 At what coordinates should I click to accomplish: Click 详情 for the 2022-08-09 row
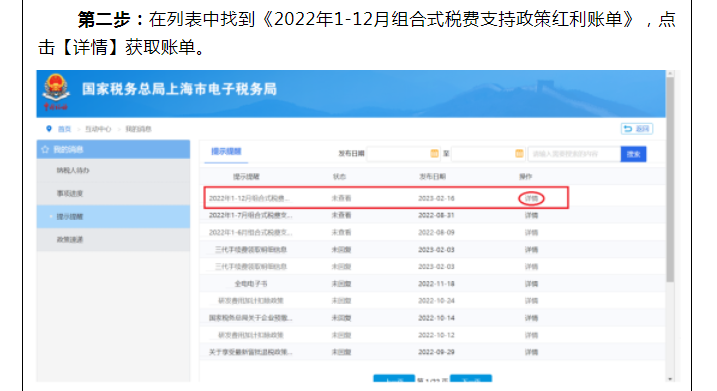[531, 233]
